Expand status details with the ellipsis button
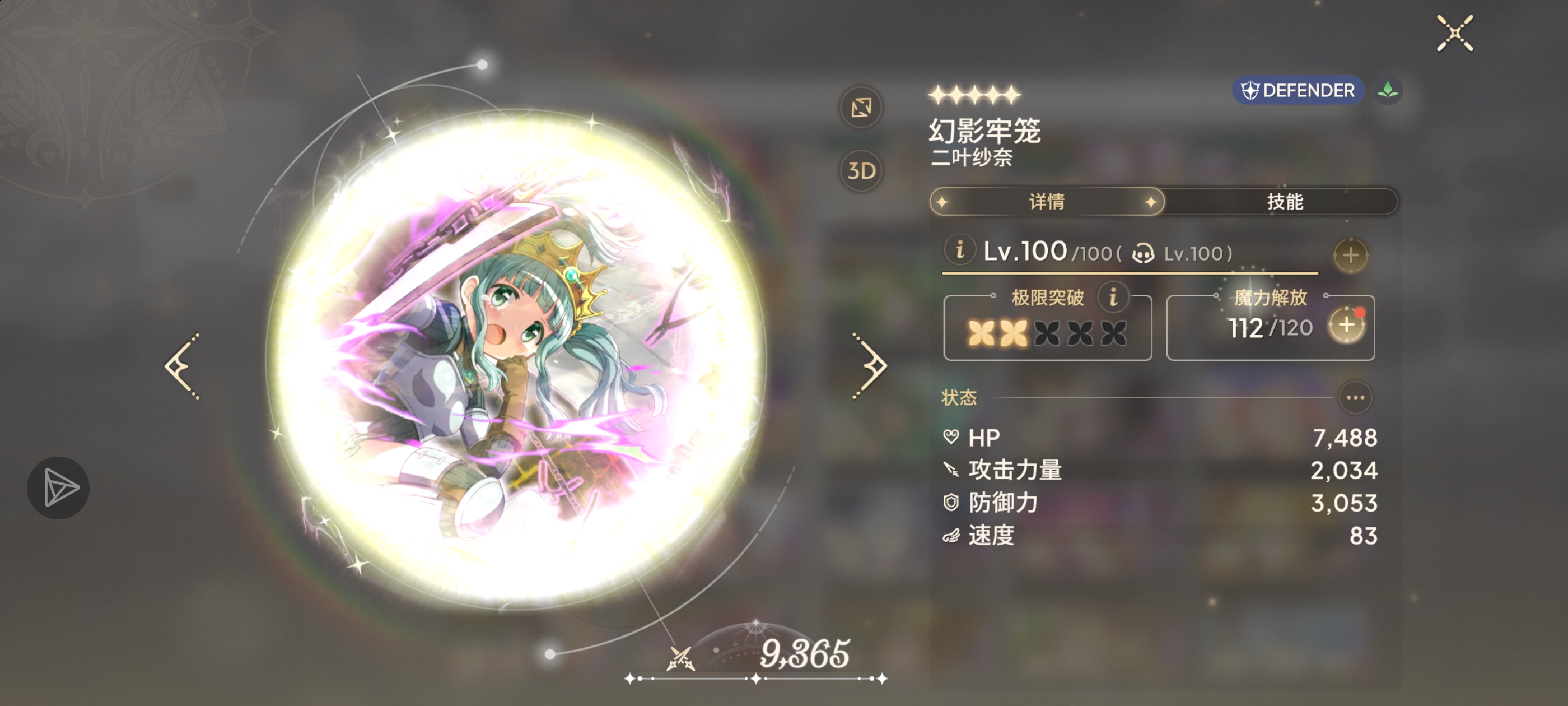Viewport: 1568px width, 706px height. pyautogui.click(x=1356, y=398)
